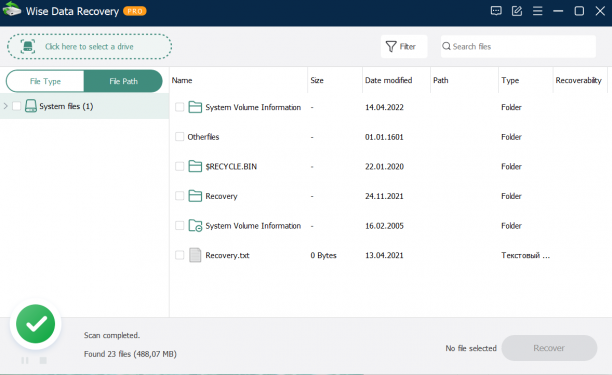Click the Текстовый type cell
Viewport: 612px width, 375px height.
coord(525,255)
